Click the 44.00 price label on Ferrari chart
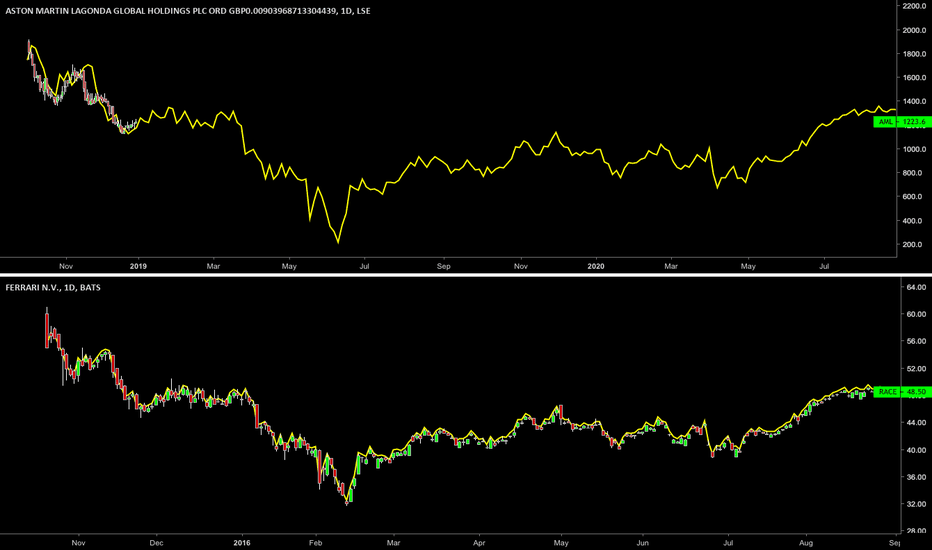This screenshot has width=932, height=550. pos(916,423)
